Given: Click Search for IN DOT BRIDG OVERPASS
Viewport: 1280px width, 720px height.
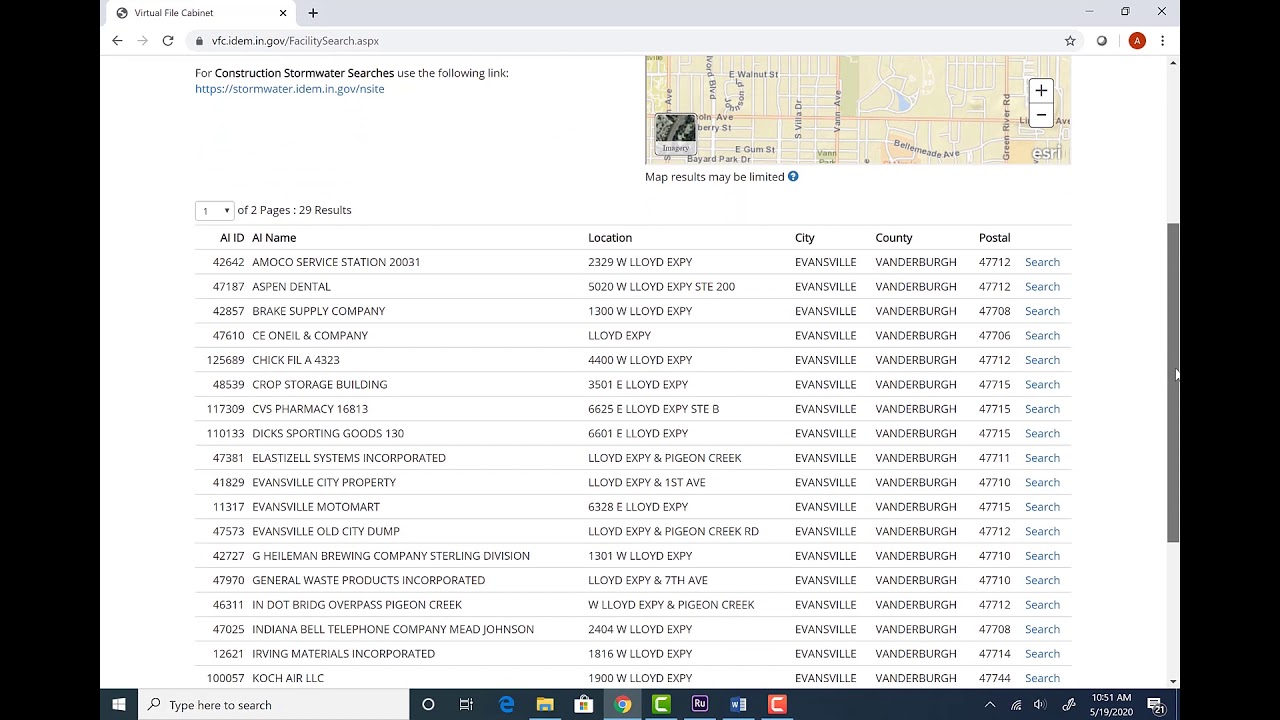Looking at the screenshot, I should (x=1042, y=605).
